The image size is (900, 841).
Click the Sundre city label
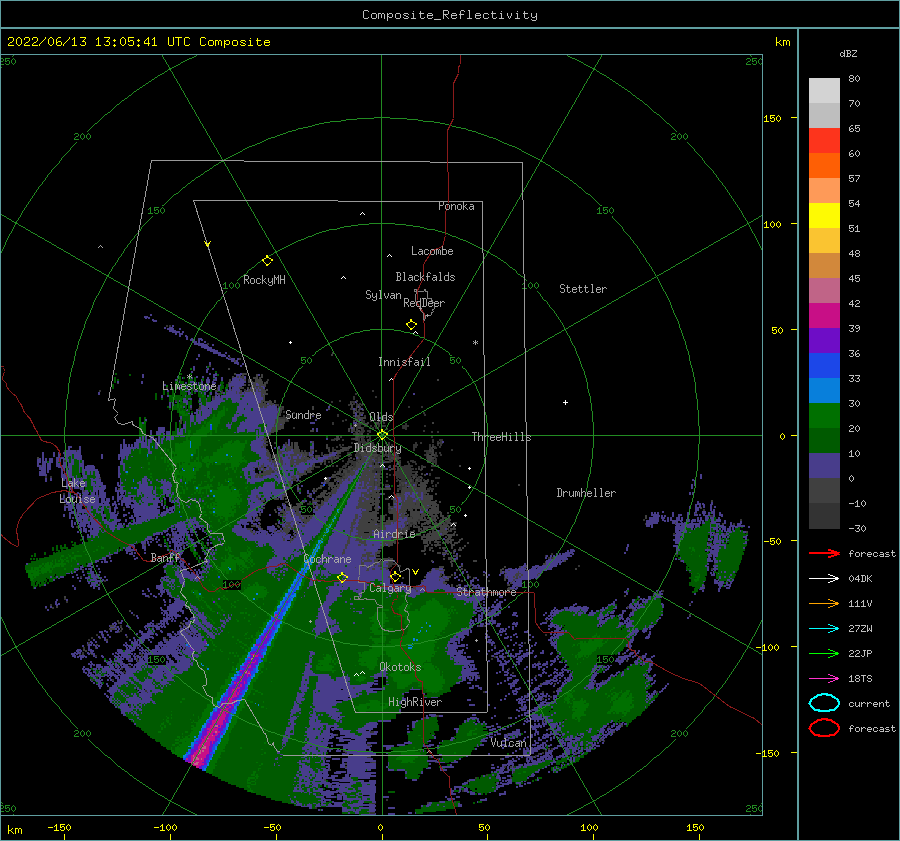point(303,414)
